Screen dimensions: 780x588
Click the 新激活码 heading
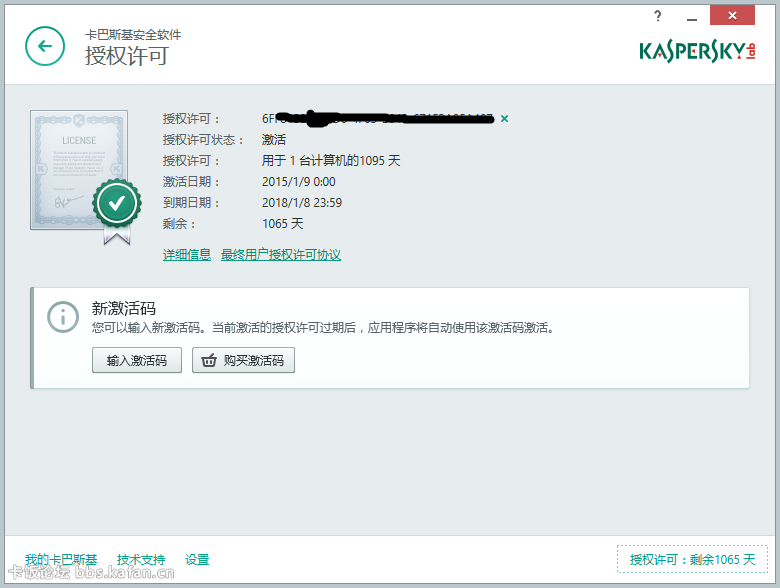click(123, 308)
